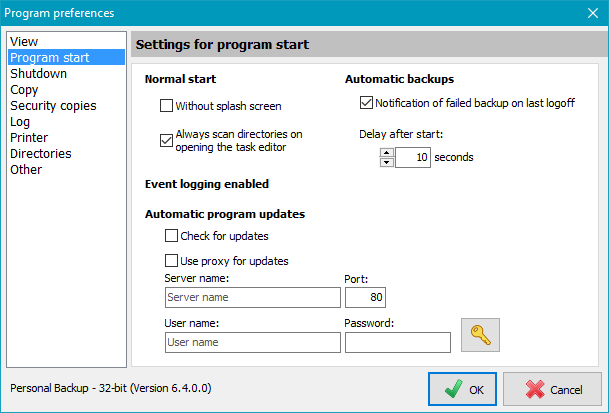Click the delay seconds value field

(412, 157)
